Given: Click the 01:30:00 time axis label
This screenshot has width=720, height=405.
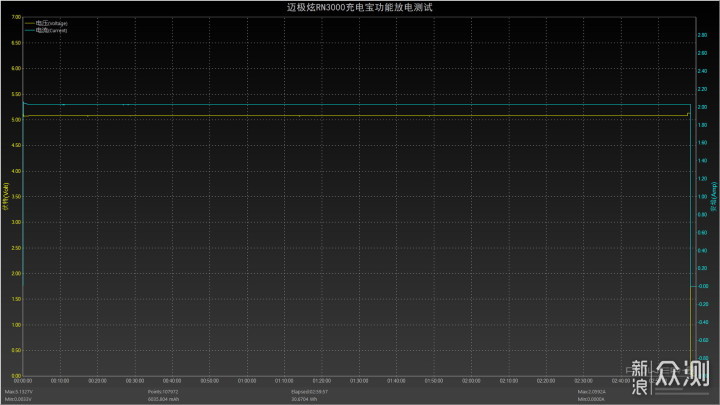Looking at the screenshot, I should tap(359, 381).
